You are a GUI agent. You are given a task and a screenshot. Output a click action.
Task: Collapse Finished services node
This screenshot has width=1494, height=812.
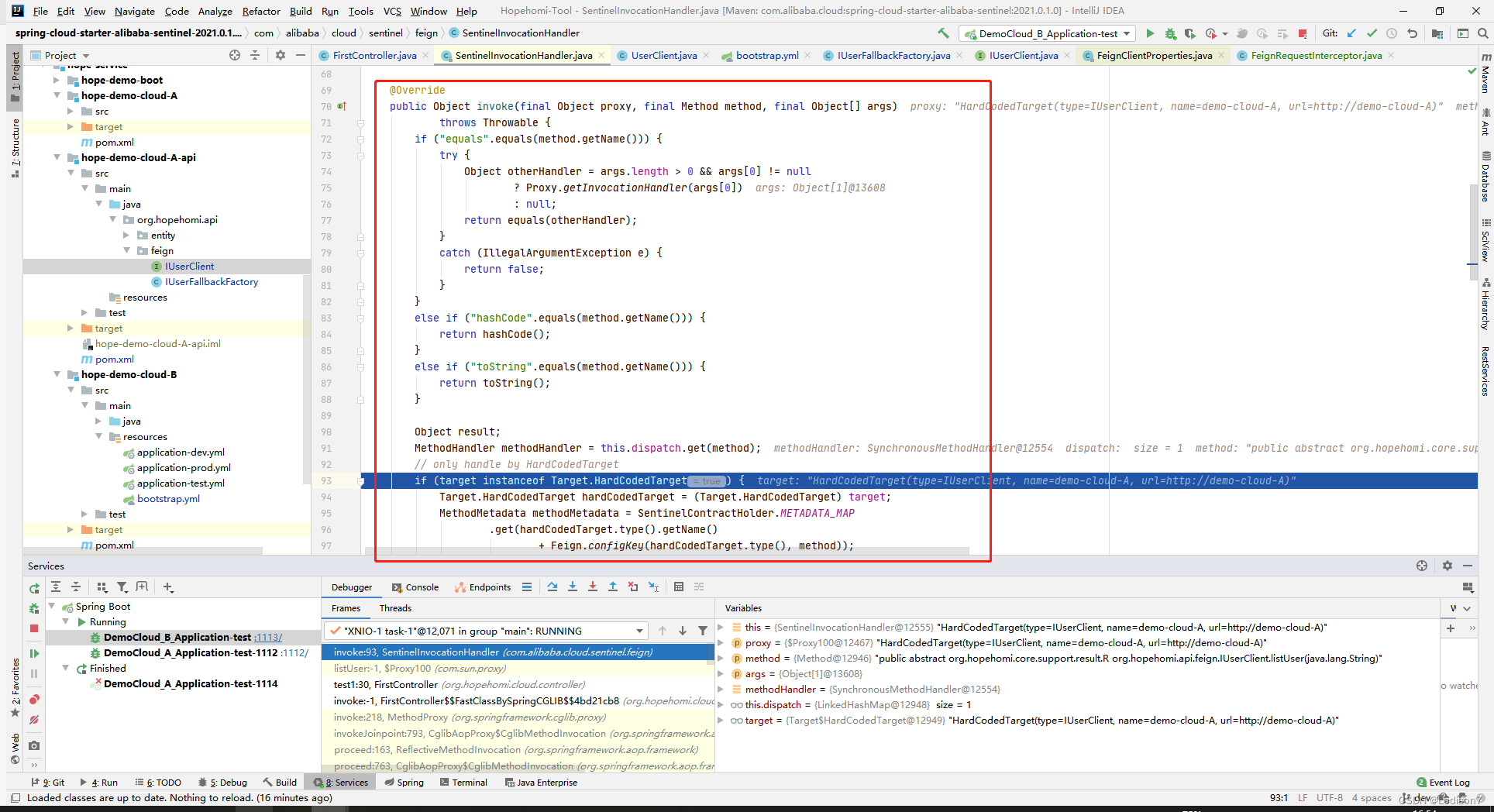click(x=66, y=668)
